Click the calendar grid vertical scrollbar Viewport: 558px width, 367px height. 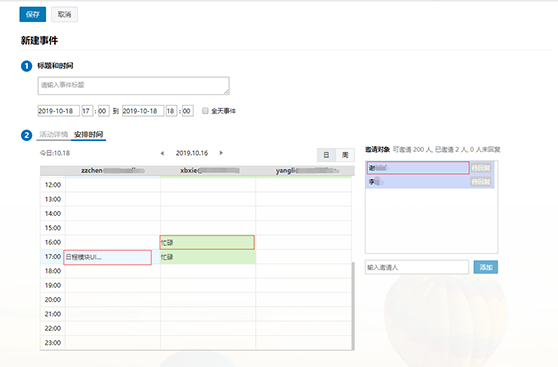click(x=353, y=306)
